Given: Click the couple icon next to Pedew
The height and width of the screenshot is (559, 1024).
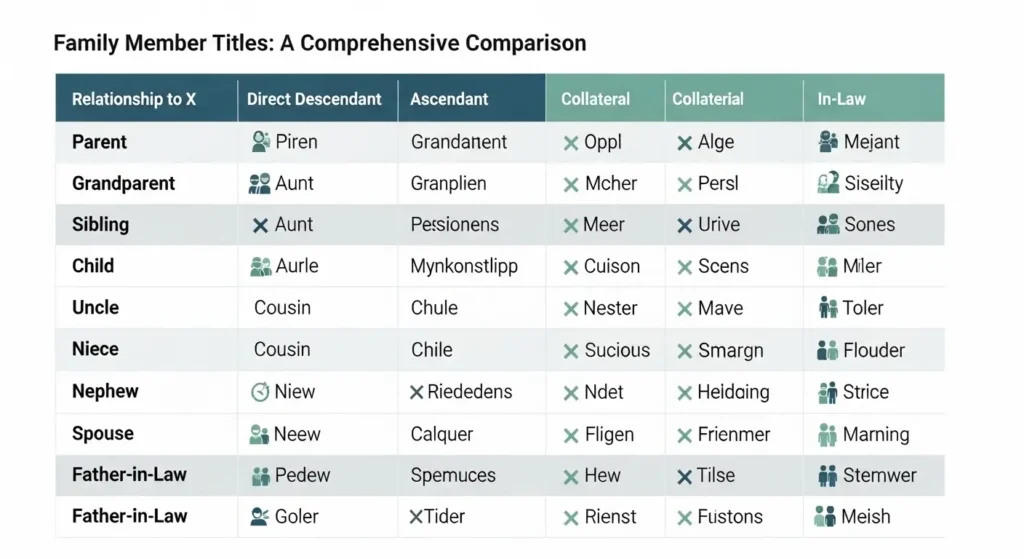Looking at the screenshot, I should click(x=260, y=476).
